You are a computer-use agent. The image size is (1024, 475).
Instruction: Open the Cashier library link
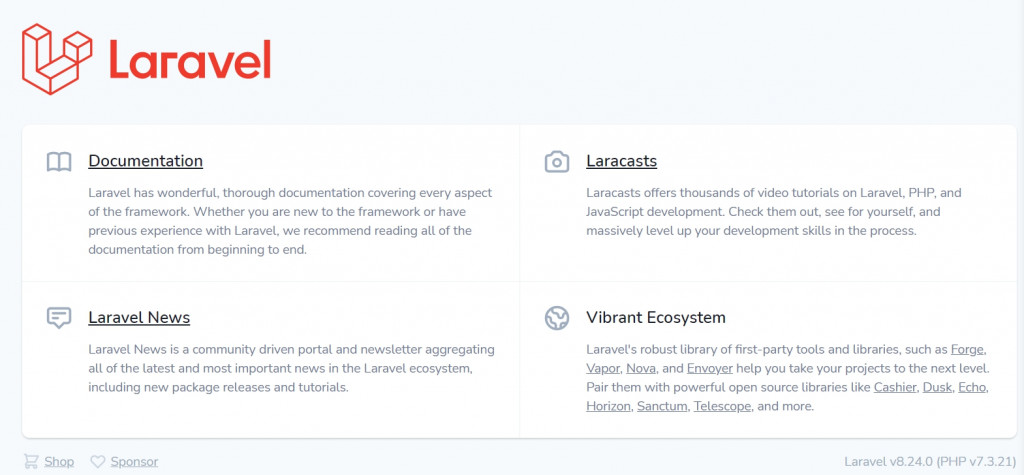[895, 387]
